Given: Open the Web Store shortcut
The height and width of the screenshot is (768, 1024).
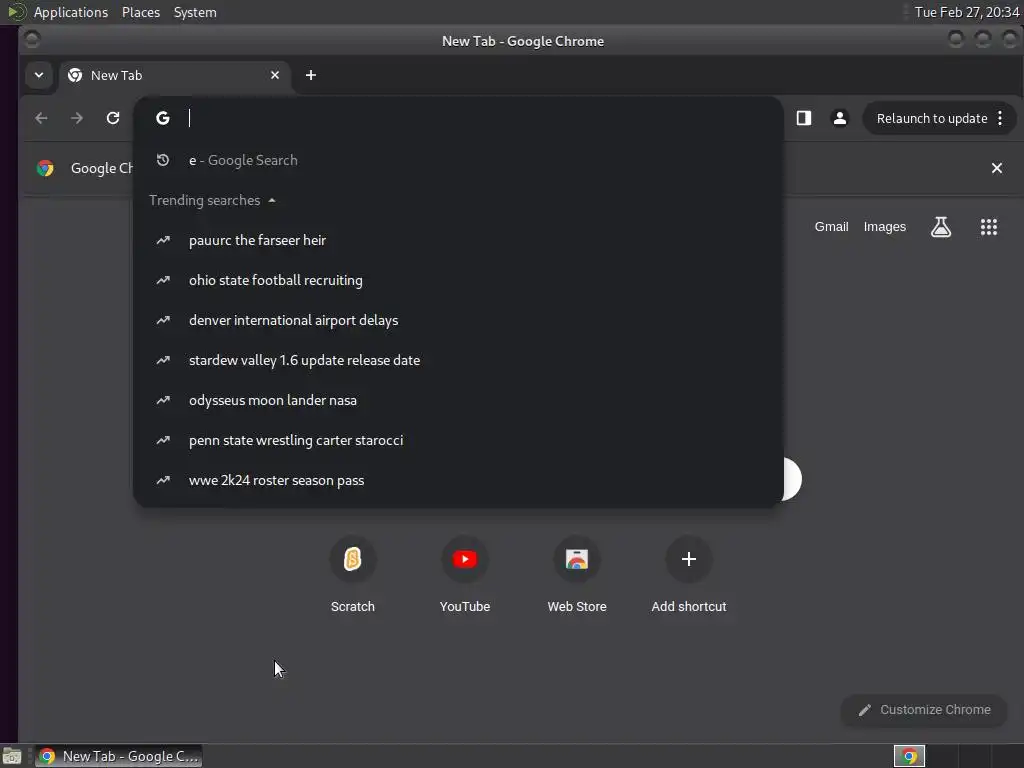Looking at the screenshot, I should pyautogui.click(x=577, y=575).
